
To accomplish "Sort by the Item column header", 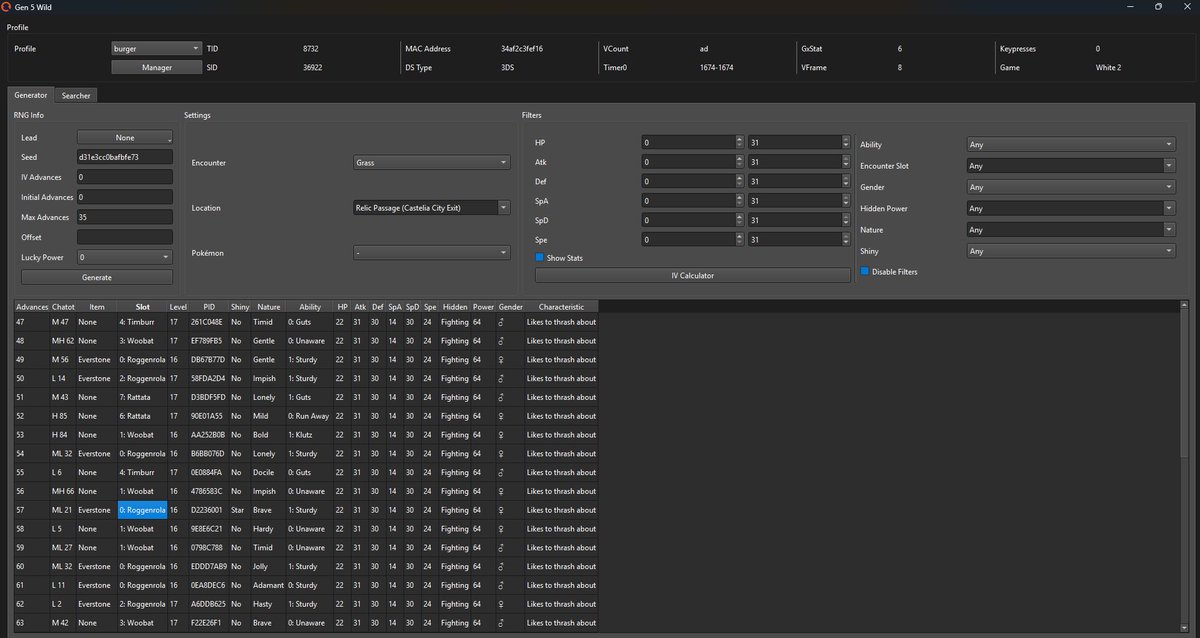I will (97, 306).
